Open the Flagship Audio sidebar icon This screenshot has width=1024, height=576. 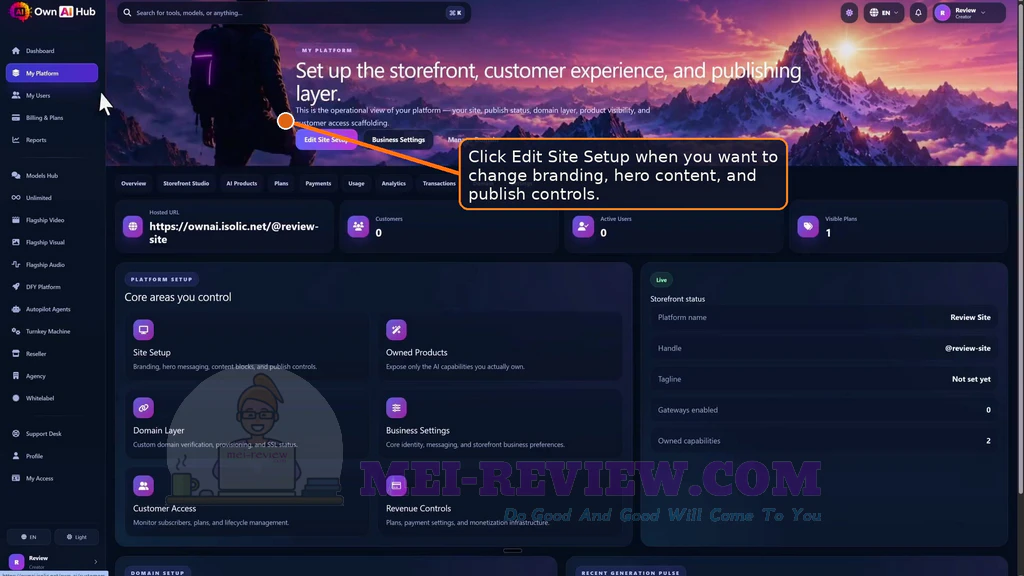click(16, 264)
